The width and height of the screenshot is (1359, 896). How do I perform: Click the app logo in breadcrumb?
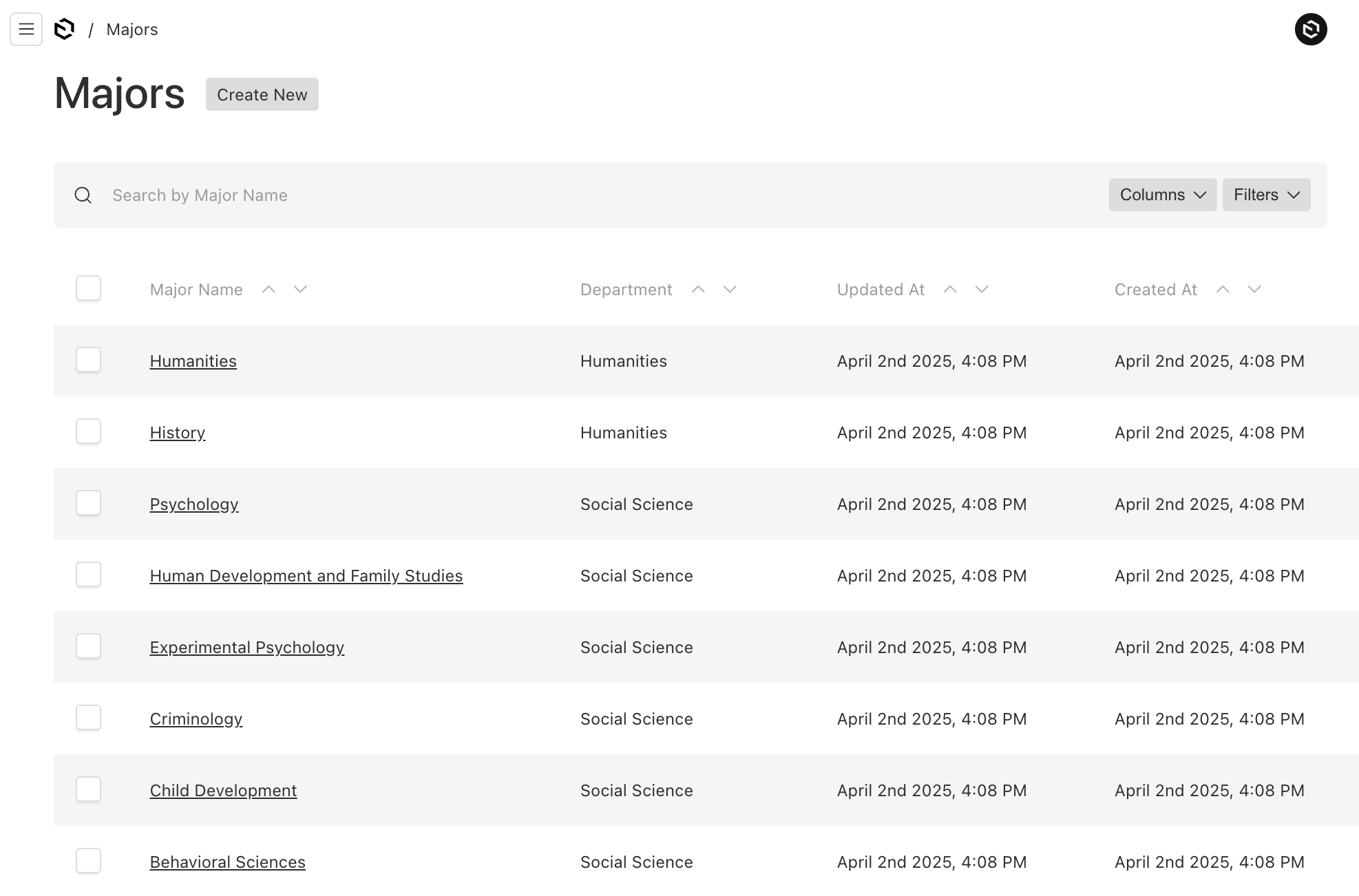(64, 29)
